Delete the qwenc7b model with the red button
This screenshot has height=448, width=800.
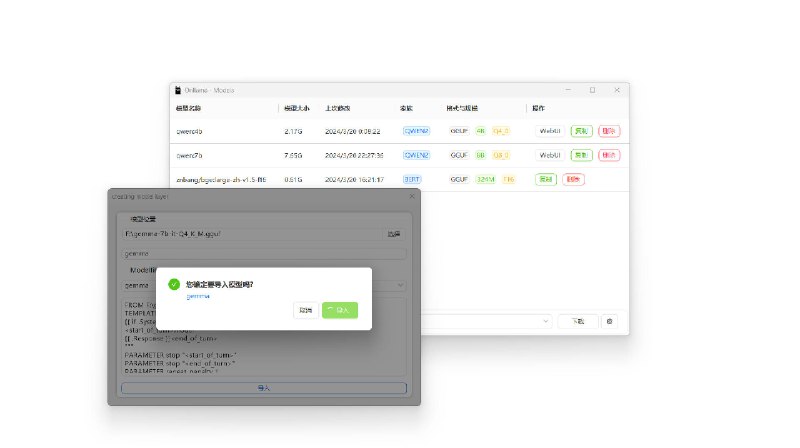(609, 155)
